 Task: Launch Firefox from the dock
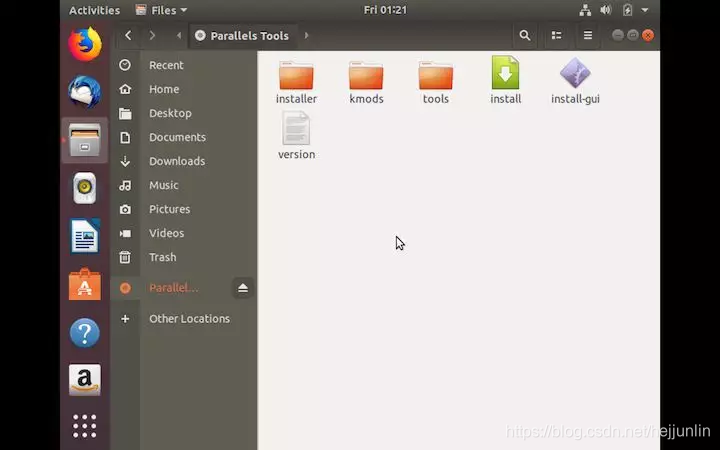85,44
